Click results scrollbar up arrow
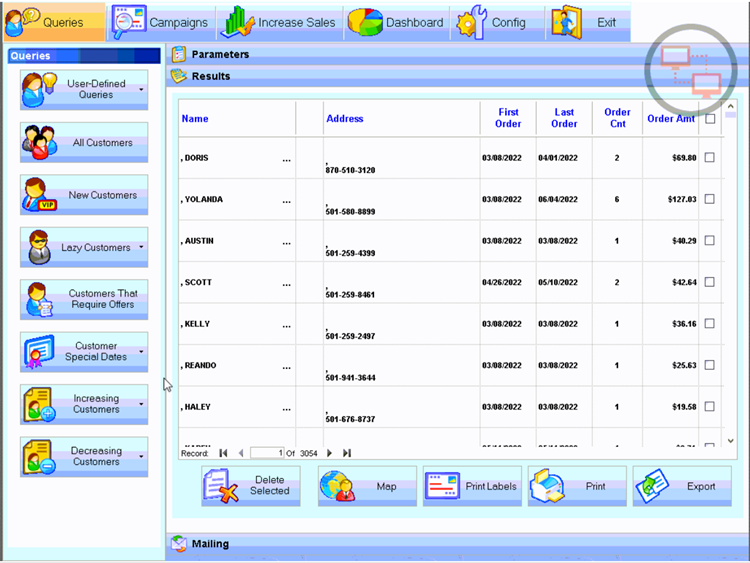The width and height of the screenshot is (750, 563). [x=730, y=106]
